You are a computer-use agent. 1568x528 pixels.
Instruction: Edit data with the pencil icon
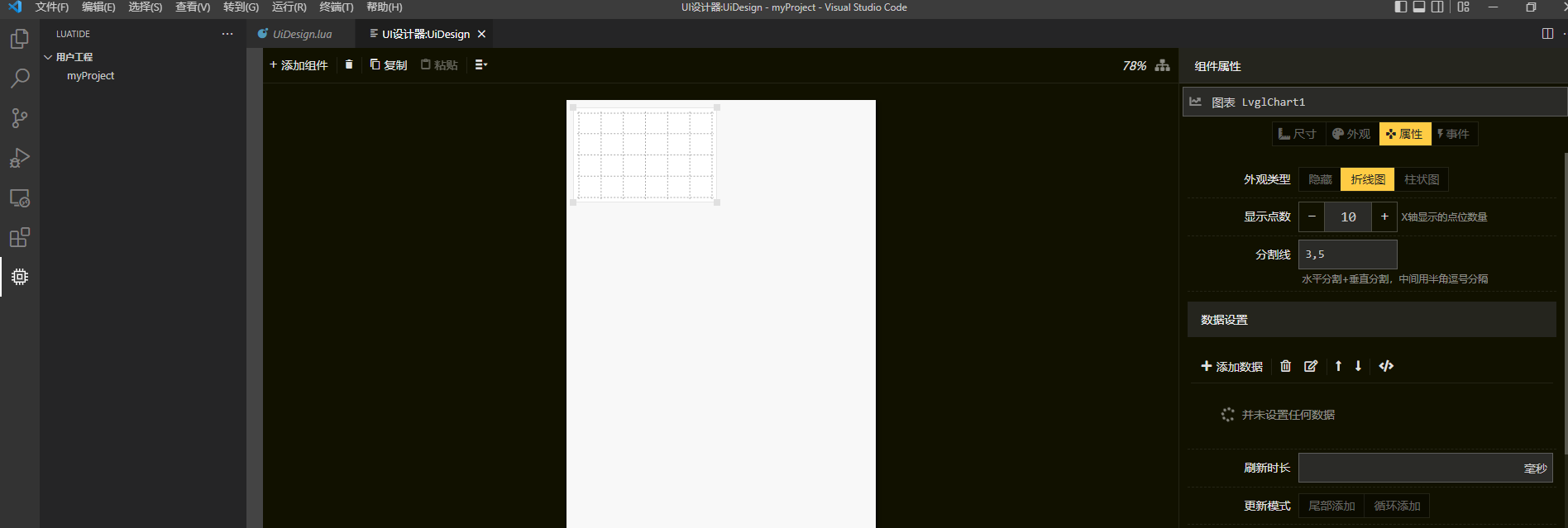[x=1311, y=366]
